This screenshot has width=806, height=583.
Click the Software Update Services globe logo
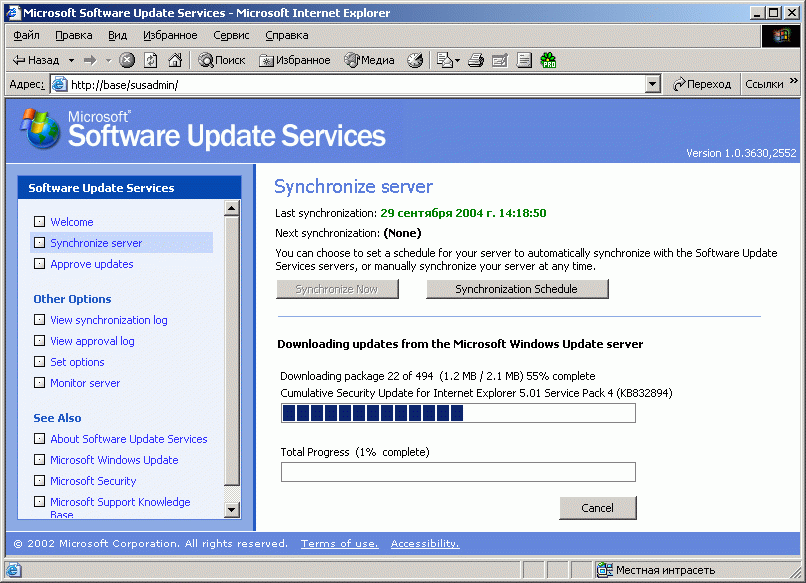point(40,129)
